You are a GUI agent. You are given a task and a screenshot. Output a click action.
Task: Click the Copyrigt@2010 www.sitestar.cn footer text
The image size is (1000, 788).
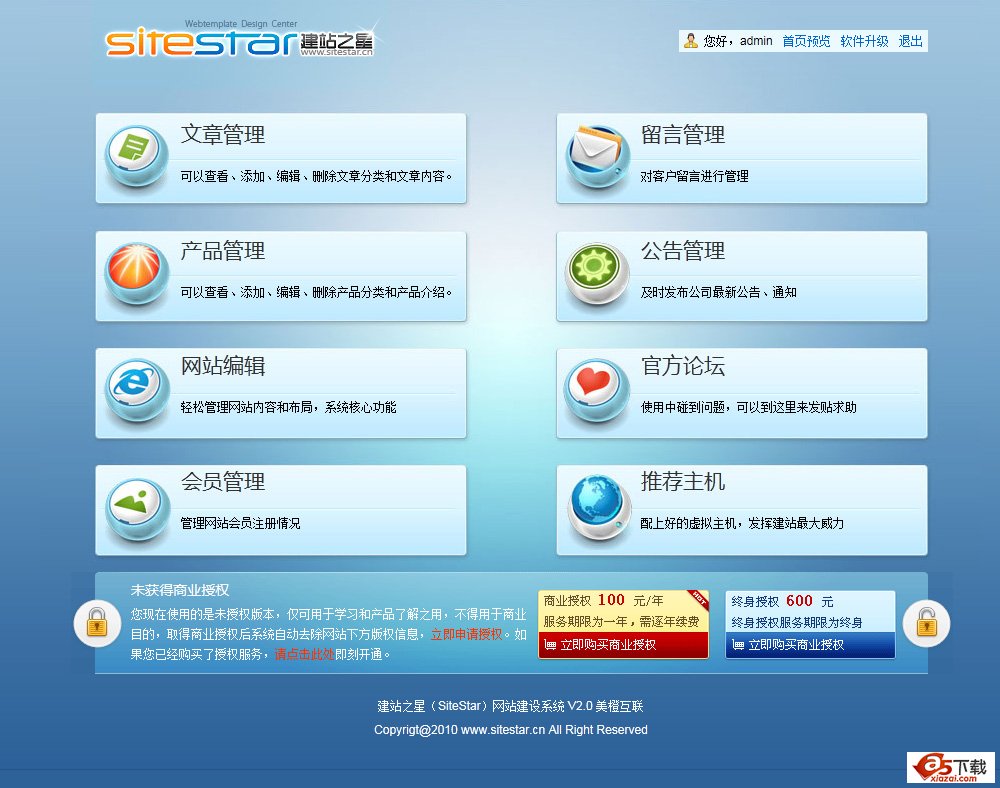pyautogui.click(x=511, y=730)
